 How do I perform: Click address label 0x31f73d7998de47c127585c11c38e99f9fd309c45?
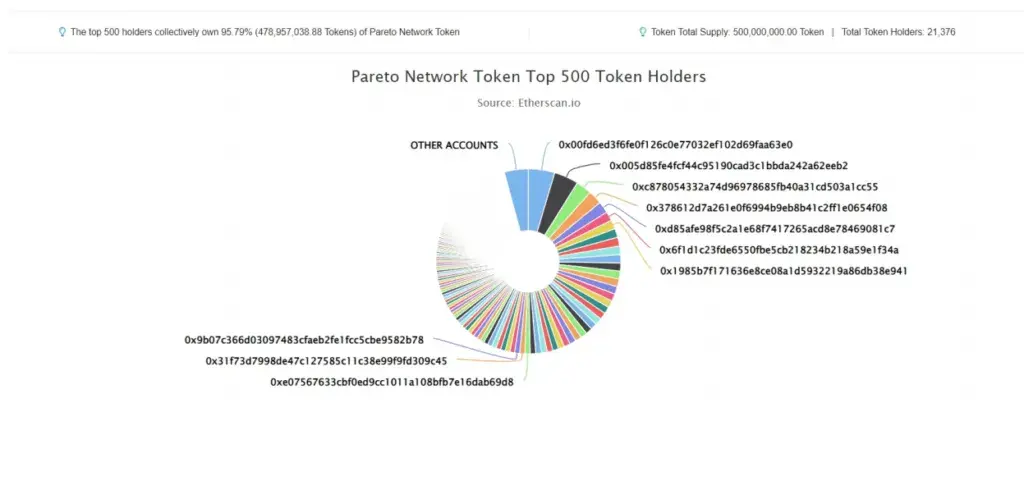(x=327, y=361)
